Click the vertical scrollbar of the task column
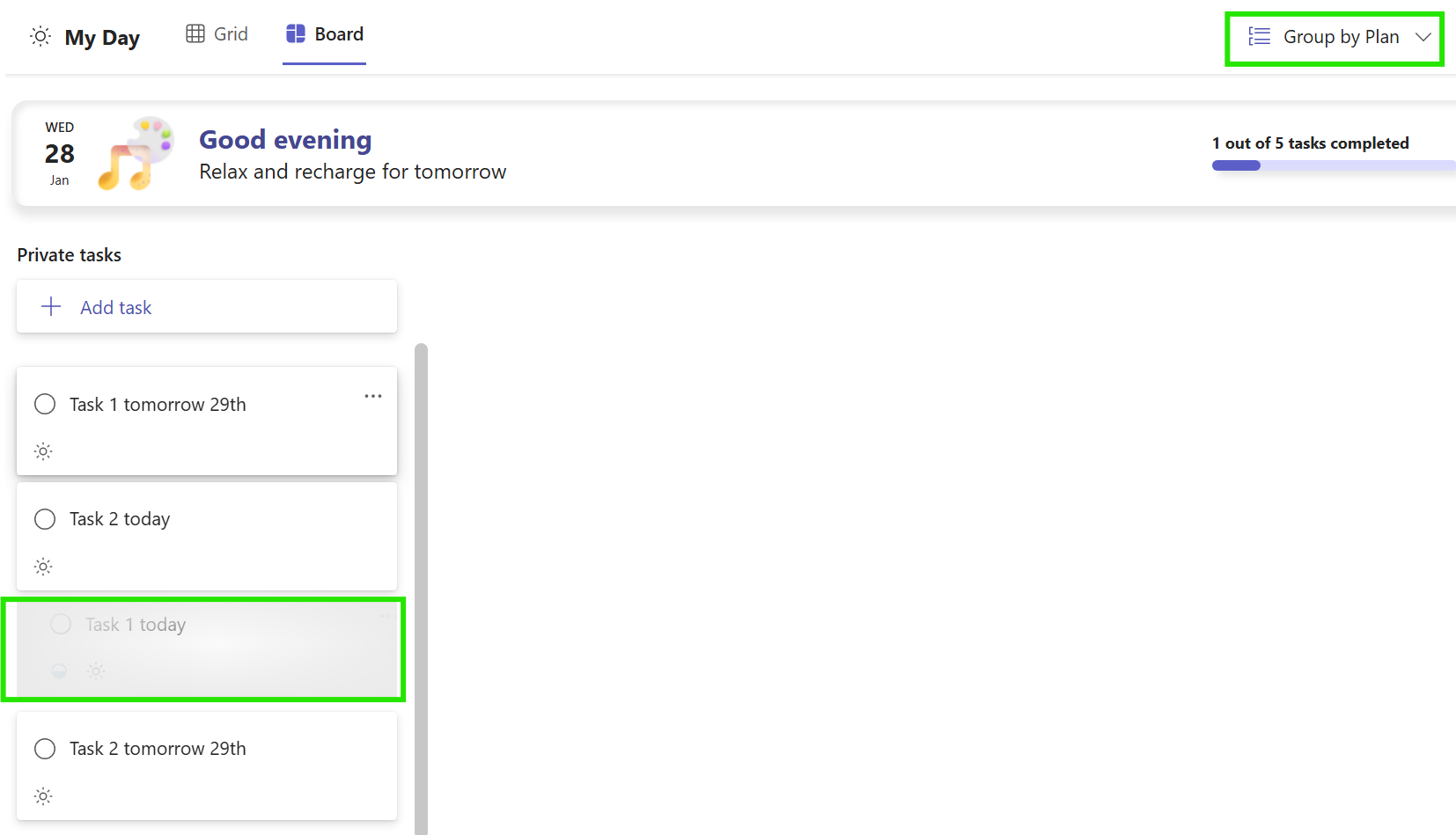The image size is (1456, 835). (x=421, y=589)
